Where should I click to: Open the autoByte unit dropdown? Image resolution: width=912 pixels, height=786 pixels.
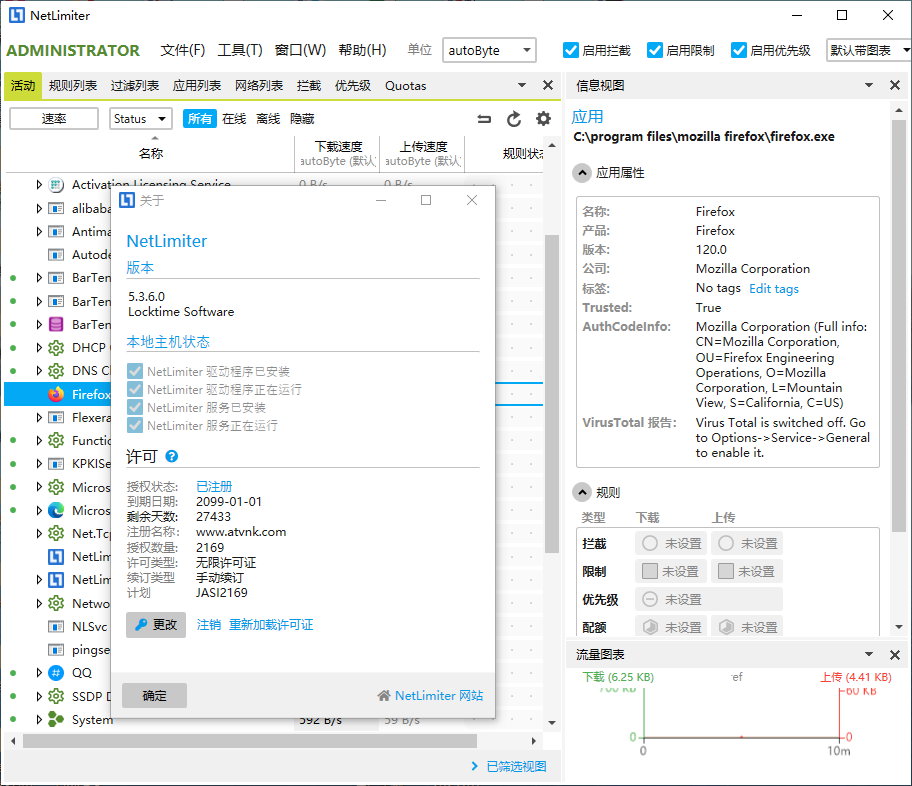click(489, 51)
